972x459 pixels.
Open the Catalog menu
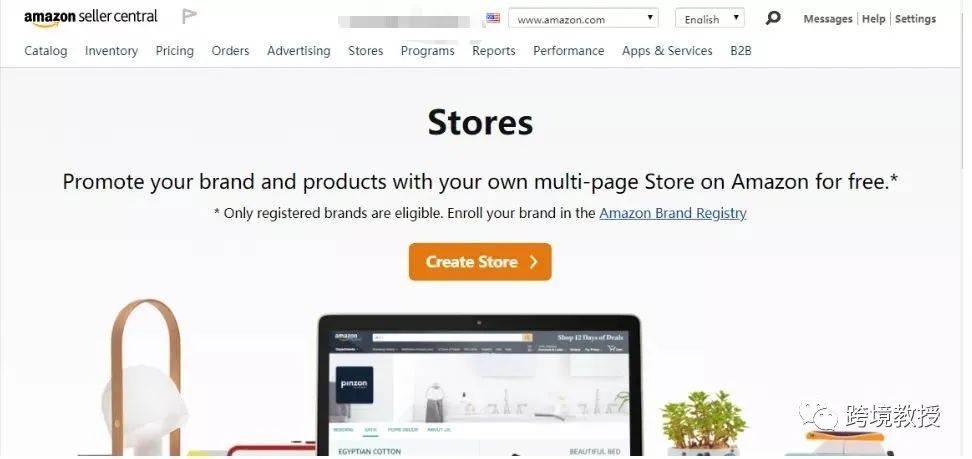point(46,51)
